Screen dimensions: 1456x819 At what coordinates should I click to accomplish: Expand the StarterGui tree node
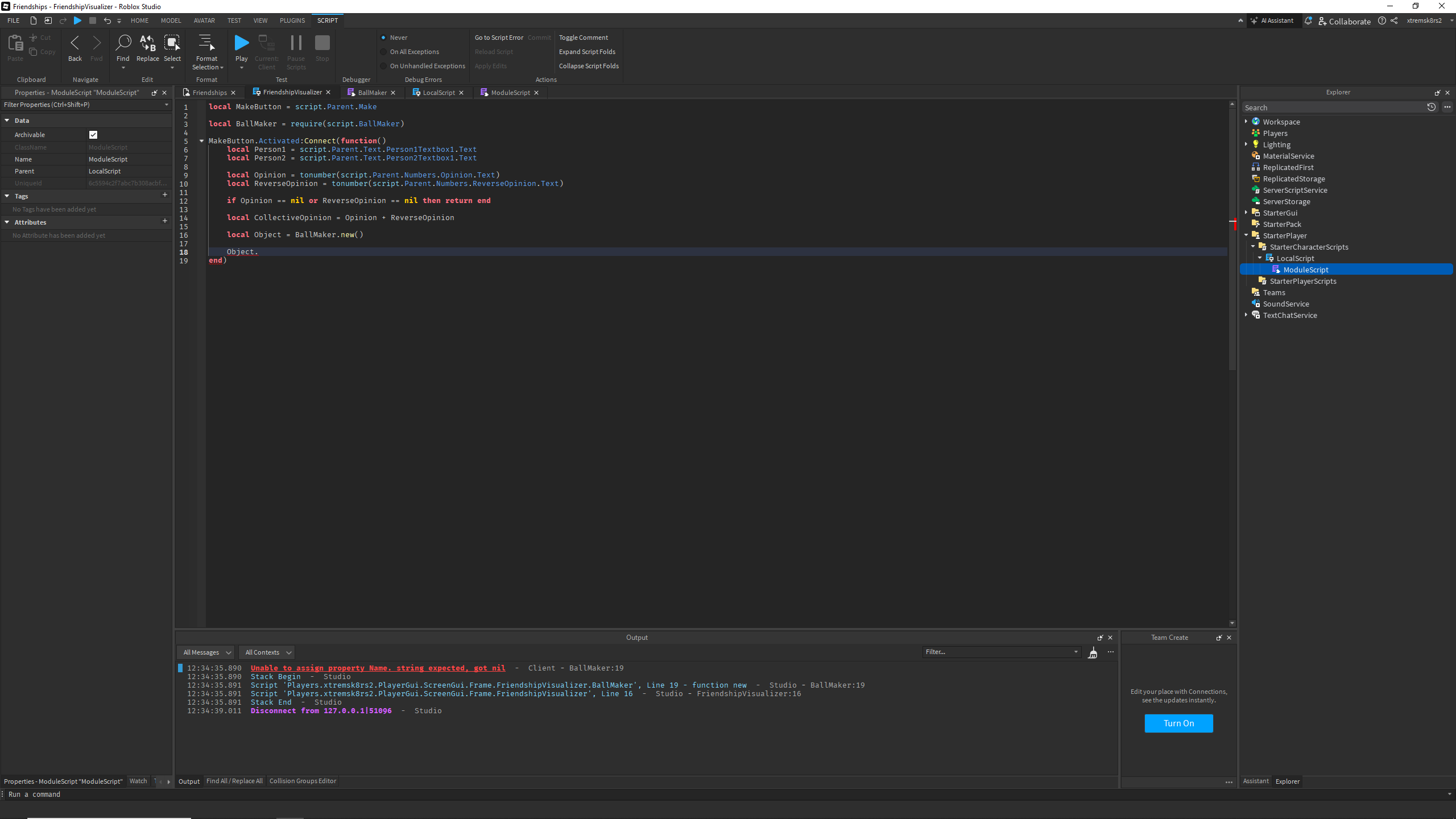click(1246, 213)
